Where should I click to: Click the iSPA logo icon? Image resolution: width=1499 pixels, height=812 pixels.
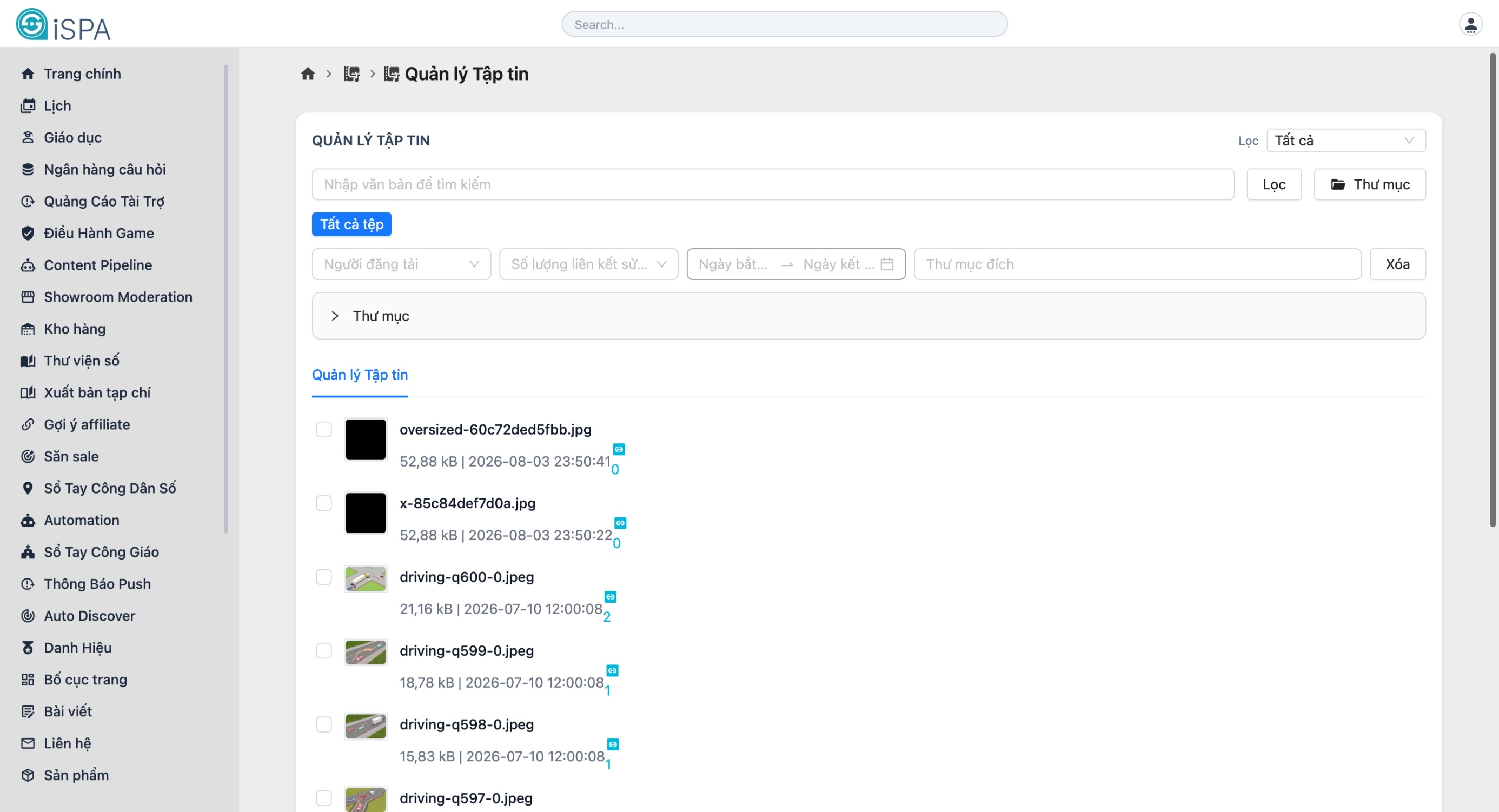point(31,24)
